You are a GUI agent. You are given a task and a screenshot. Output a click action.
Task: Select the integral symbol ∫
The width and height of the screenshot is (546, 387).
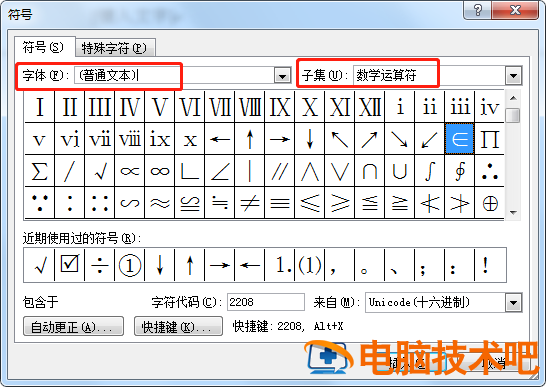coord(429,171)
